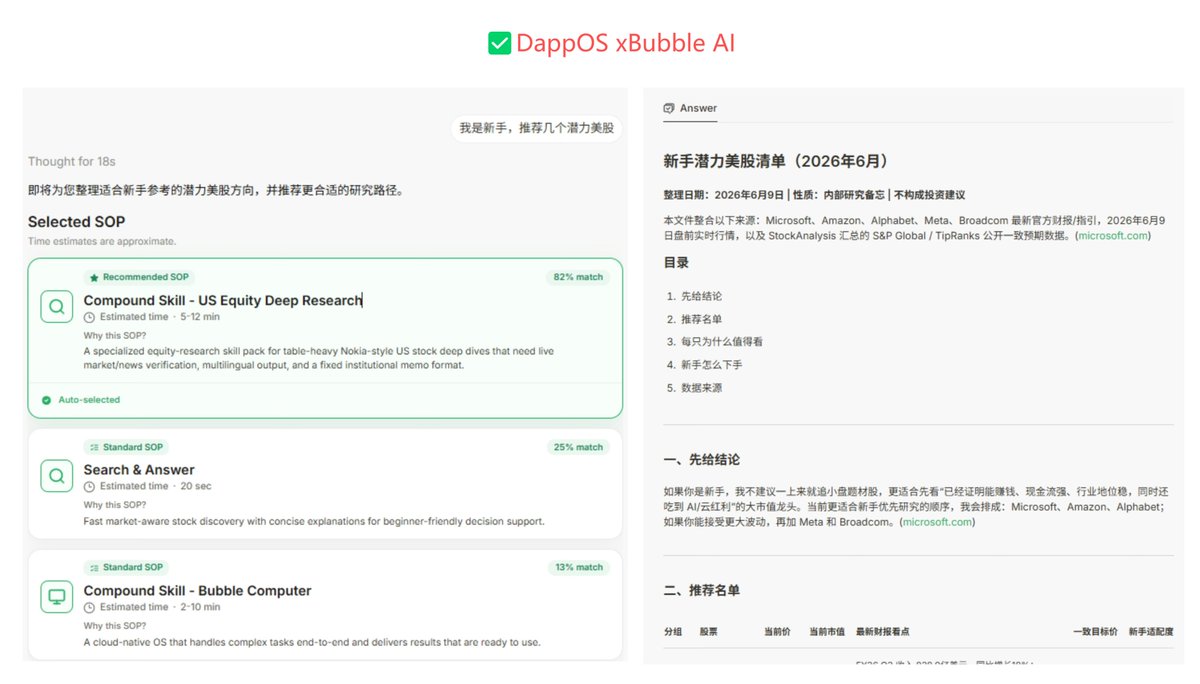This screenshot has width=1200, height=684.
Task: Jump to 先给结论 in the table of contents
Action: [701, 296]
